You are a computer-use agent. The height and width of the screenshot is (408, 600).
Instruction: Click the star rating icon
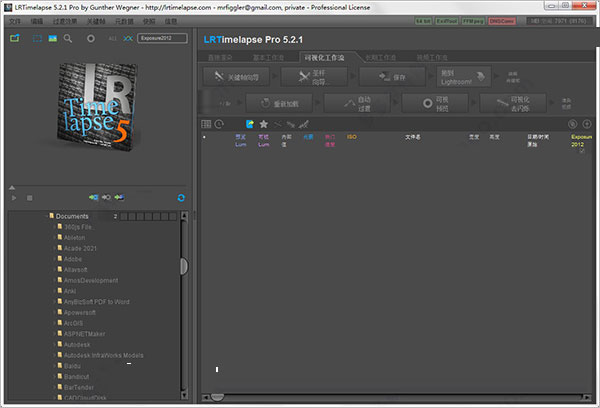click(x=263, y=124)
